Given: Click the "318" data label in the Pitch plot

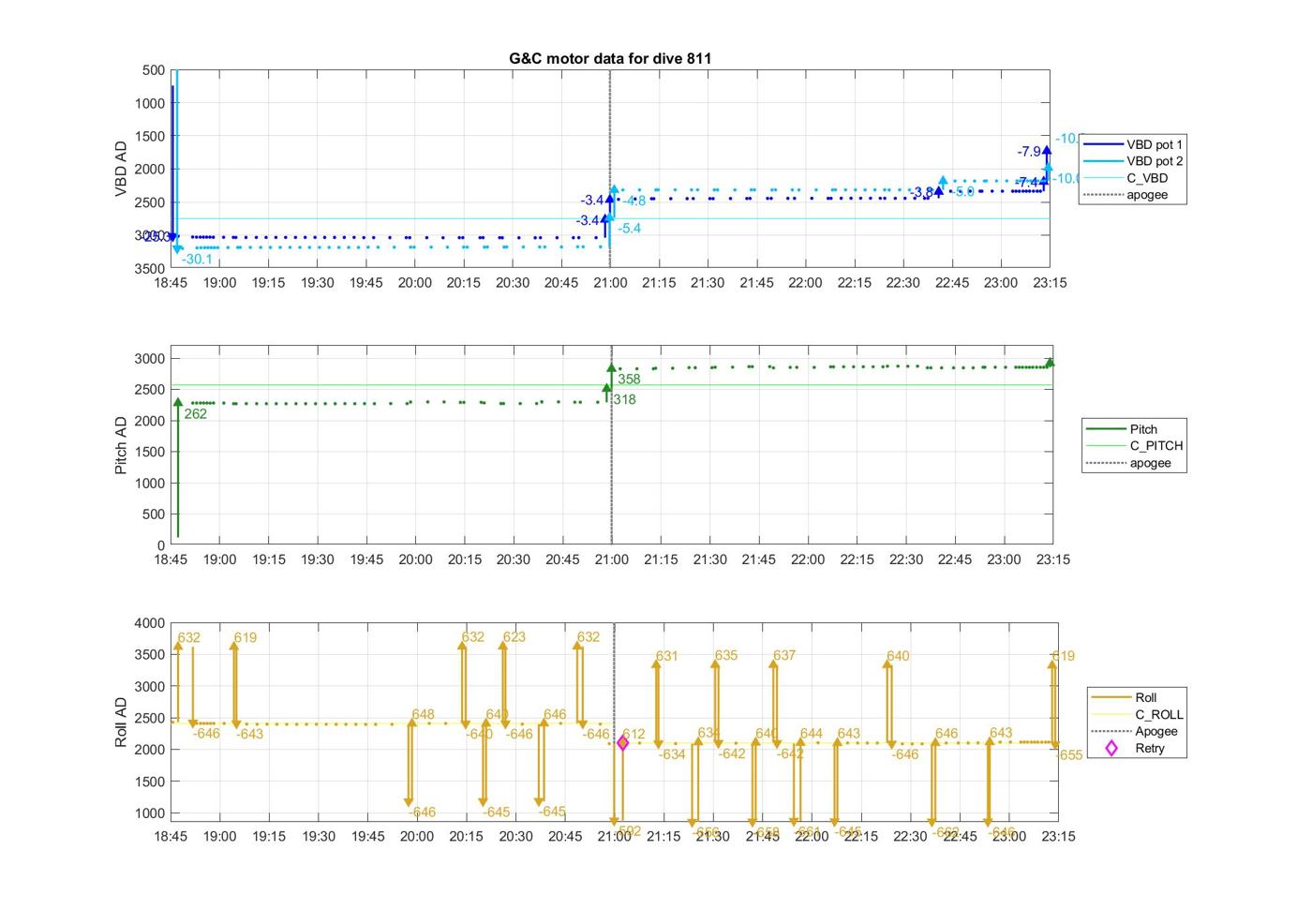Looking at the screenshot, I should [x=624, y=400].
